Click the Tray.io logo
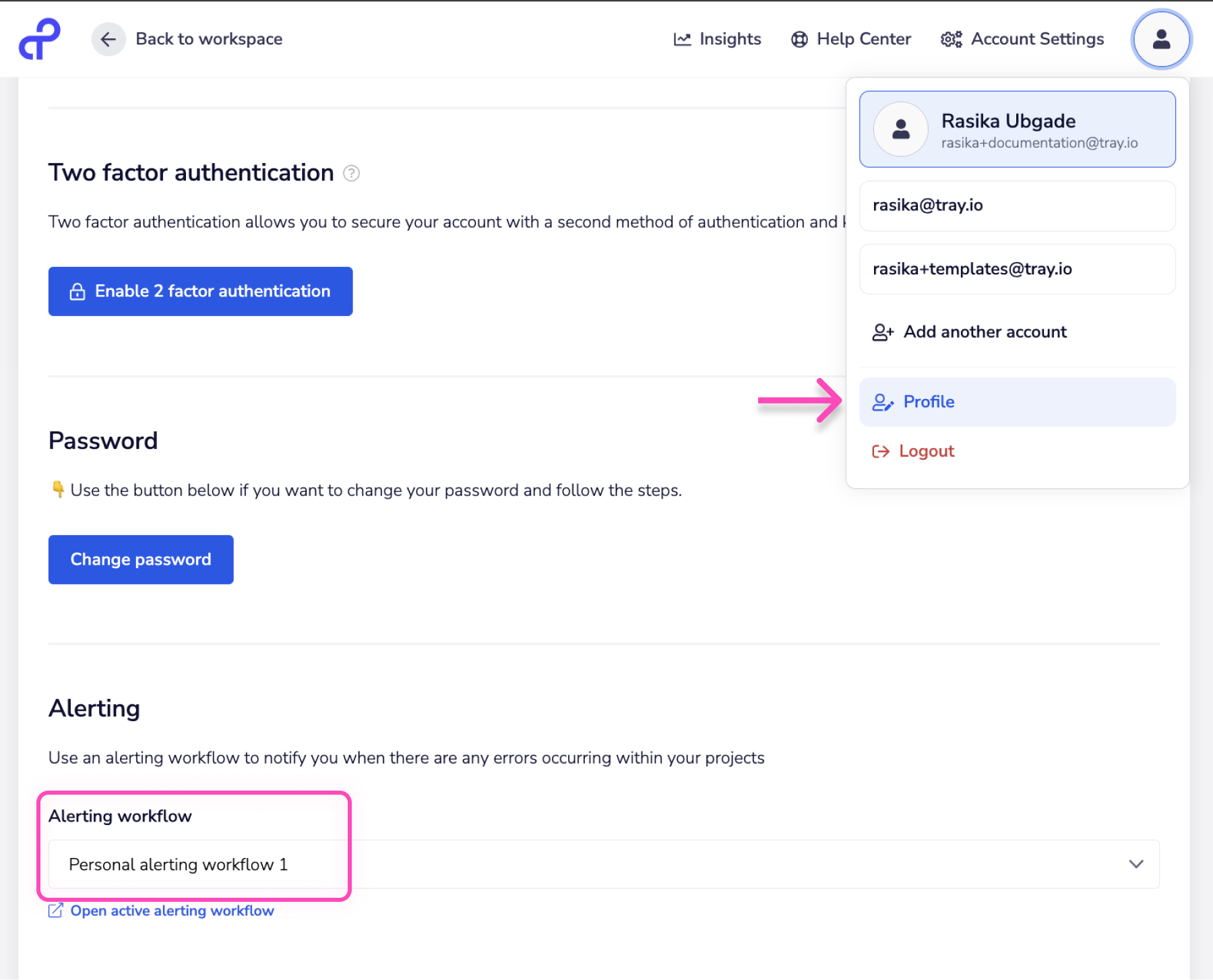 click(x=38, y=38)
